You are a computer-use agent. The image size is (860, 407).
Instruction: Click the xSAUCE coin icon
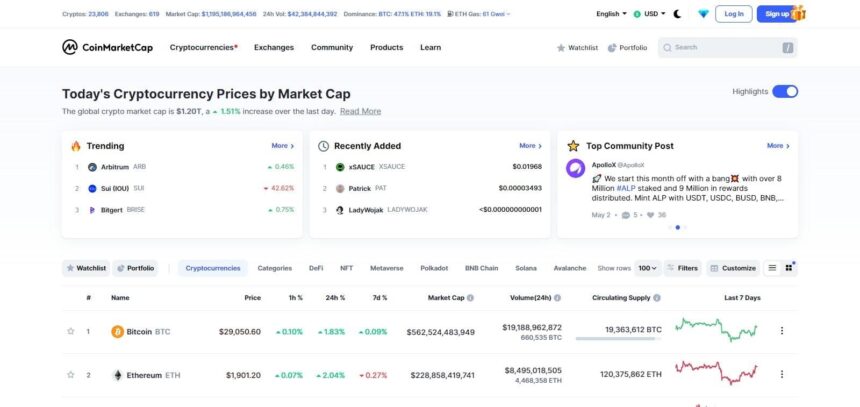(x=340, y=167)
